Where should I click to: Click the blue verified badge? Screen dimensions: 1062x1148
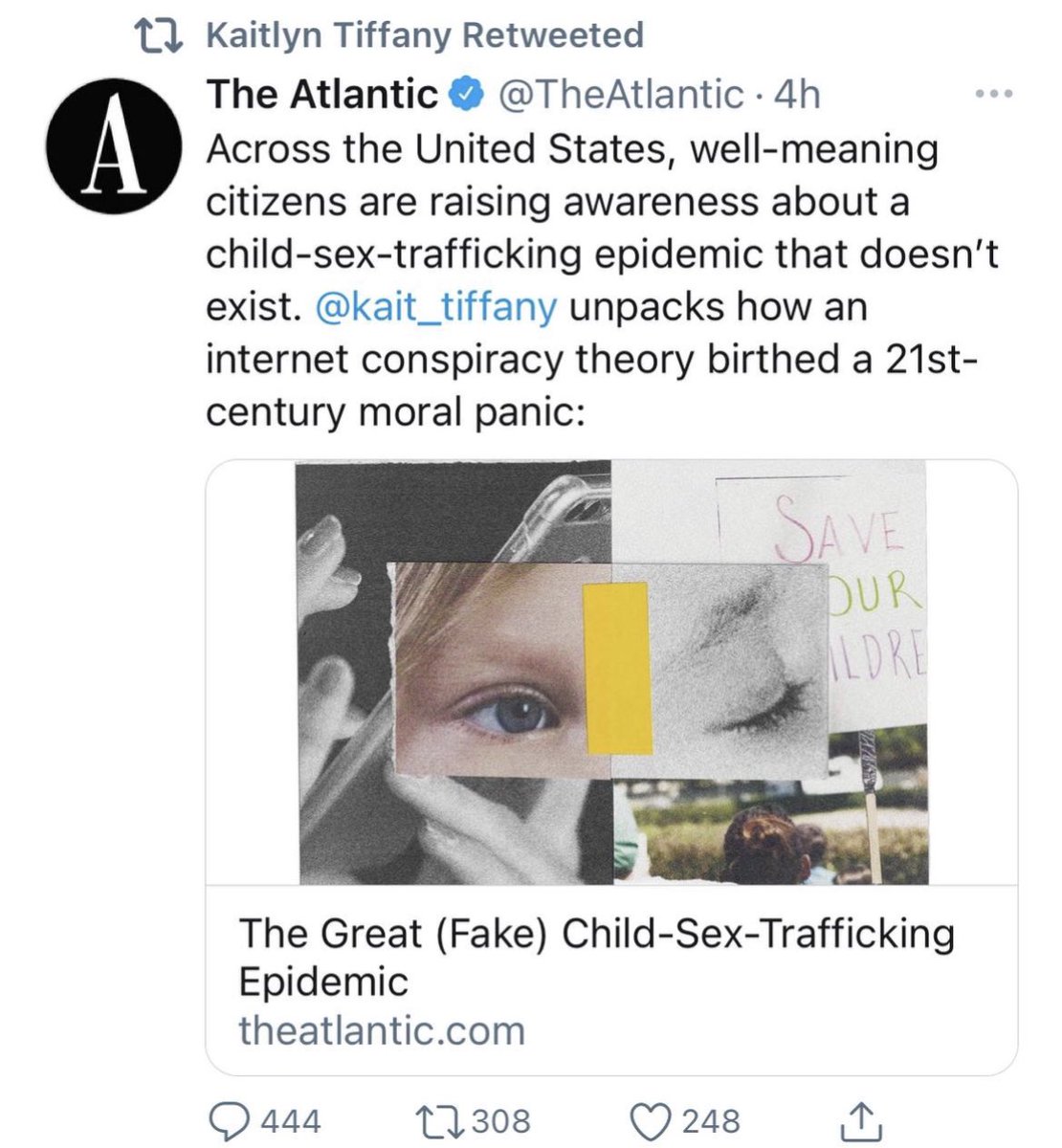click(x=464, y=95)
